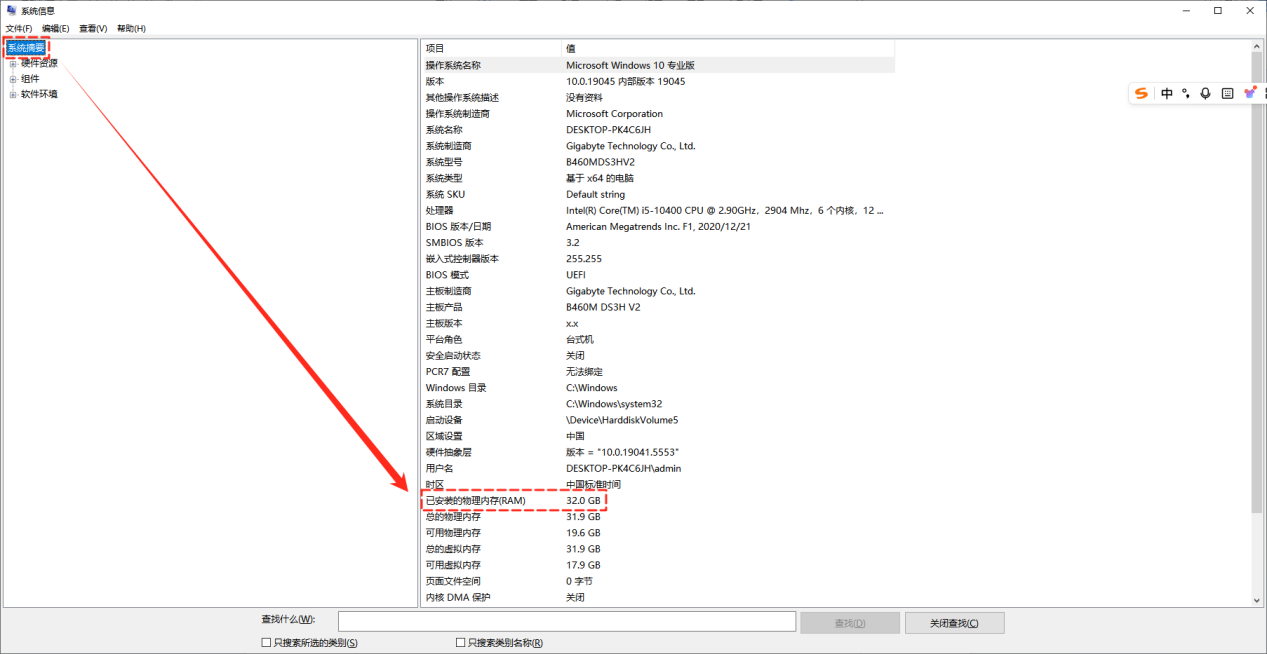Select the 主板版本 row label
The height and width of the screenshot is (654, 1267).
tap(443, 323)
